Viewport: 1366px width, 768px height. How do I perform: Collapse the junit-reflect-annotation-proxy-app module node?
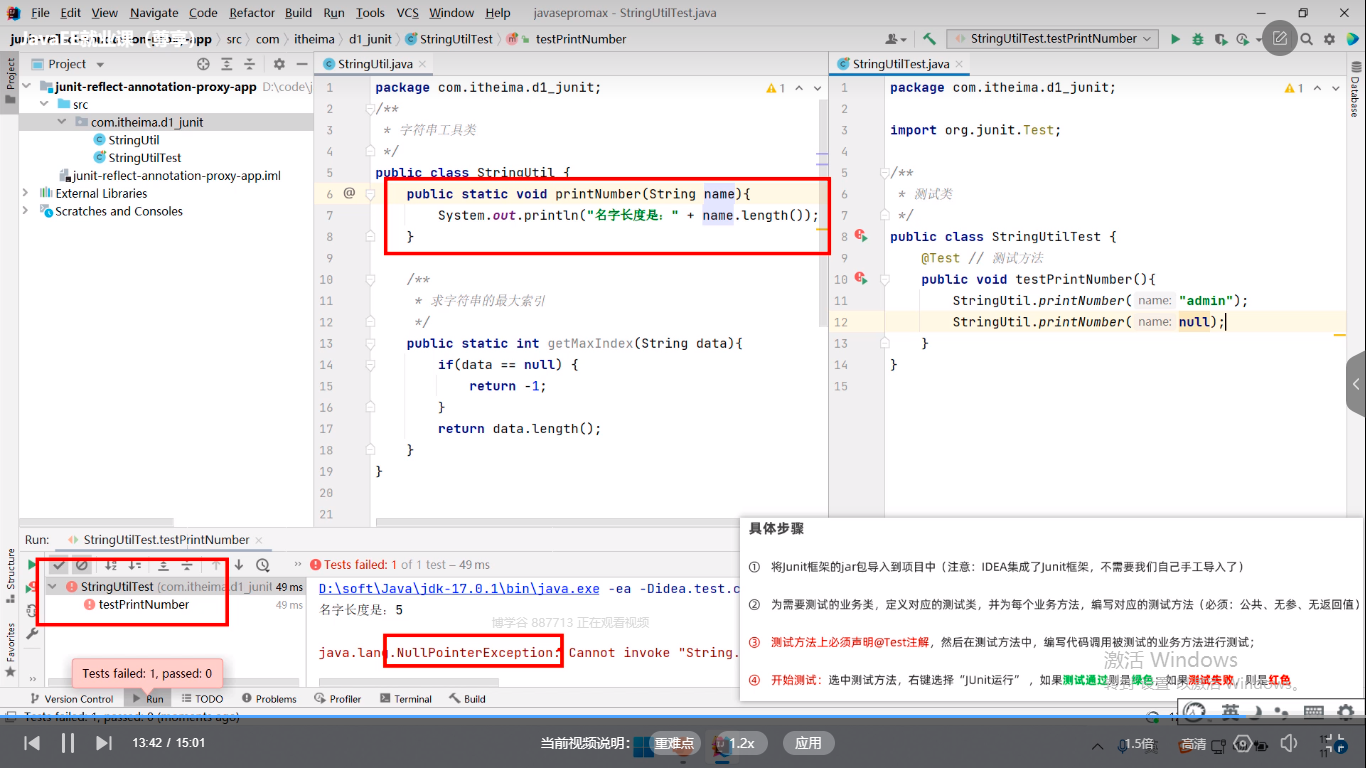pos(27,87)
